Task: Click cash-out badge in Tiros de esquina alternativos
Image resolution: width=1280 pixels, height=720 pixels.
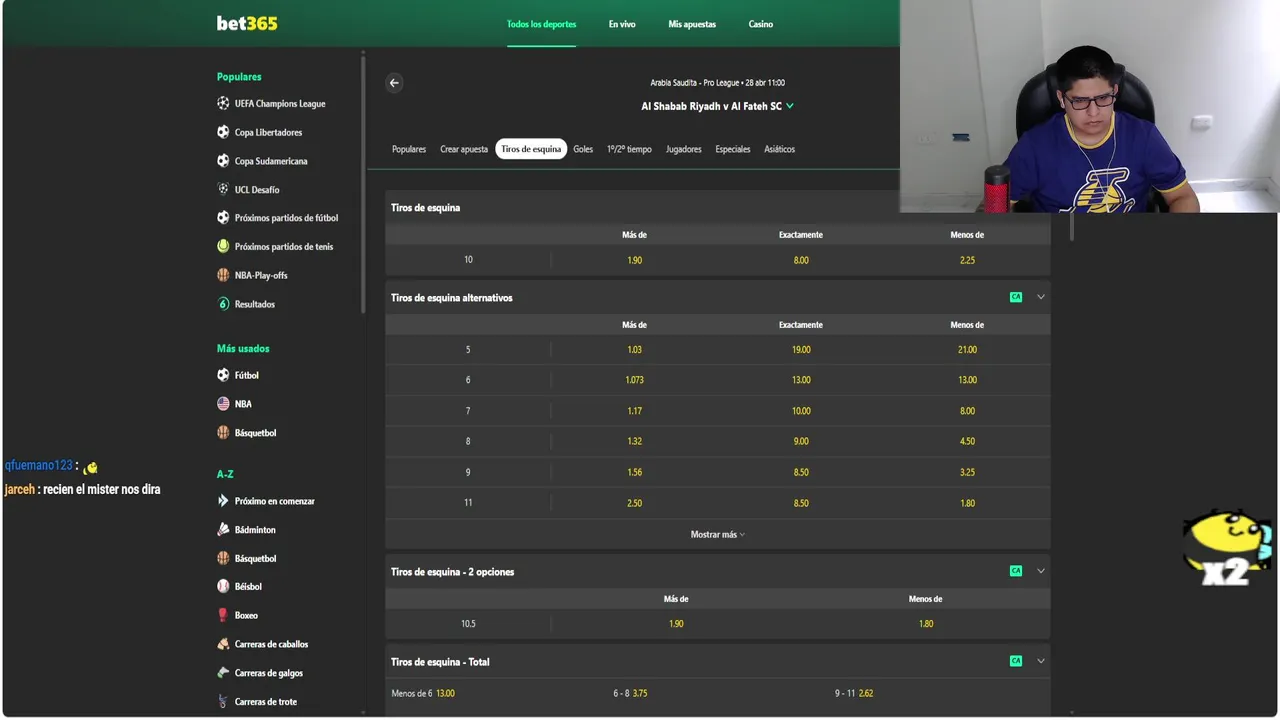Action: [x=1016, y=297]
